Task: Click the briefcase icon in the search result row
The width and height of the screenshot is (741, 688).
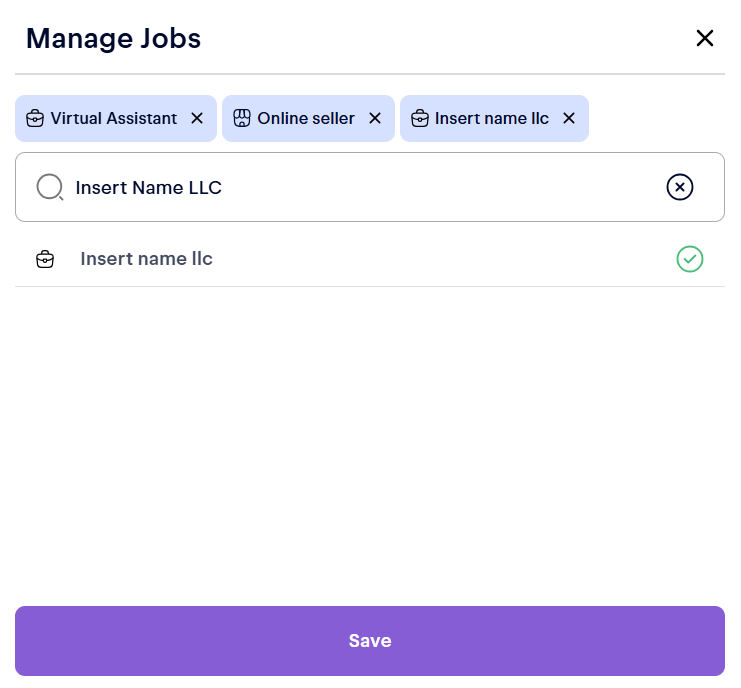Action: [x=45, y=260]
